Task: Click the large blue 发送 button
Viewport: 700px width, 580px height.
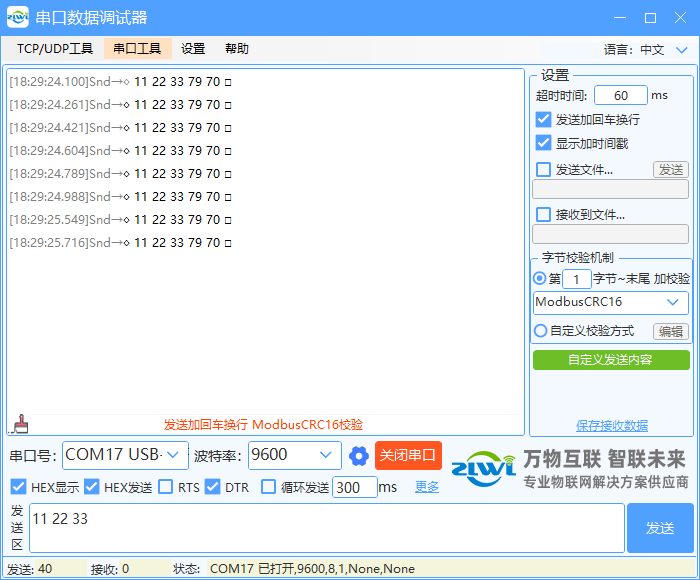Action: click(x=660, y=528)
